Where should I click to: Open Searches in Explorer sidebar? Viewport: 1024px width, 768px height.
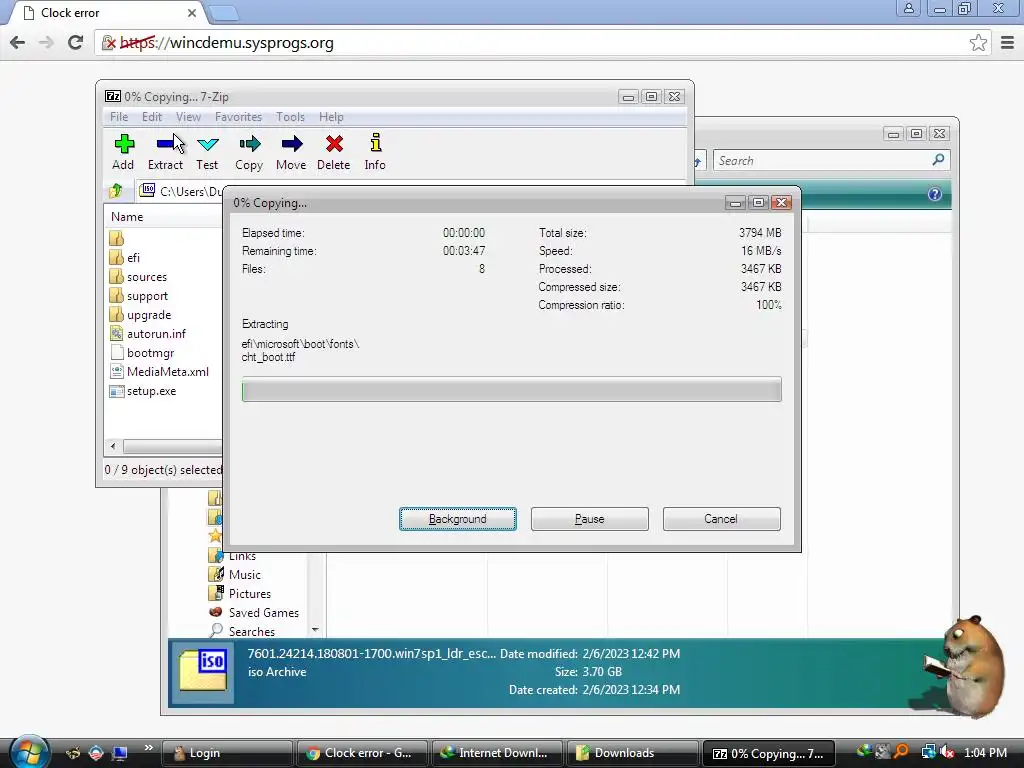pyautogui.click(x=251, y=632)
